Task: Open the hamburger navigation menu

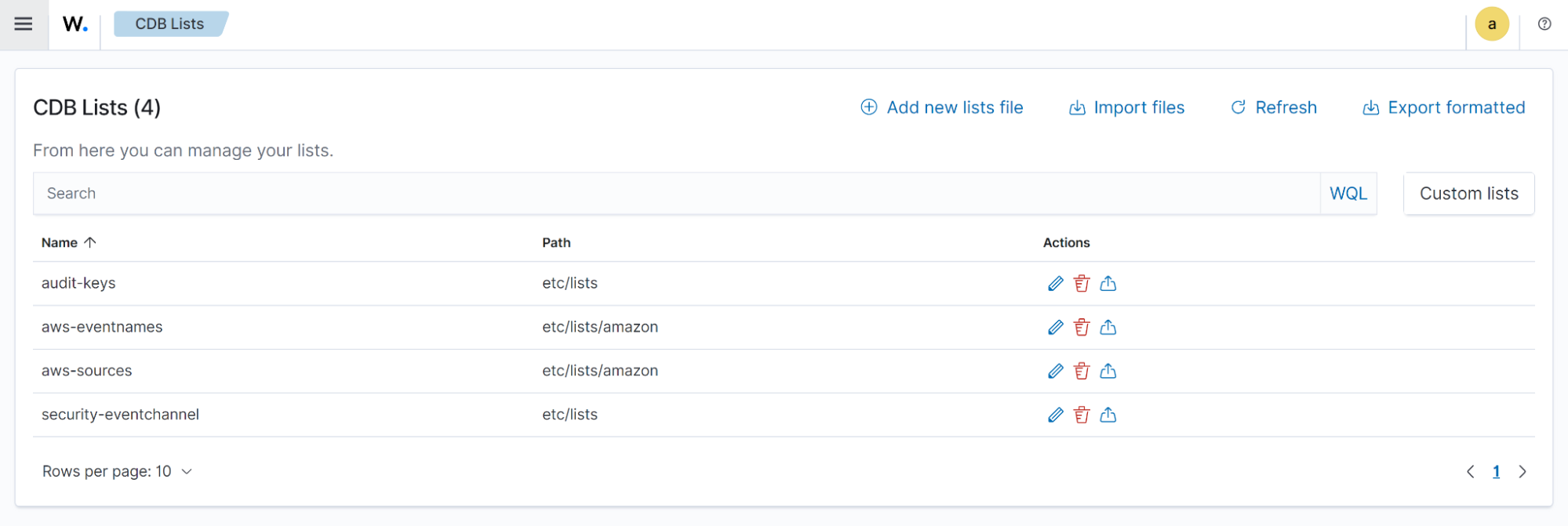Action: click(24, 24)
